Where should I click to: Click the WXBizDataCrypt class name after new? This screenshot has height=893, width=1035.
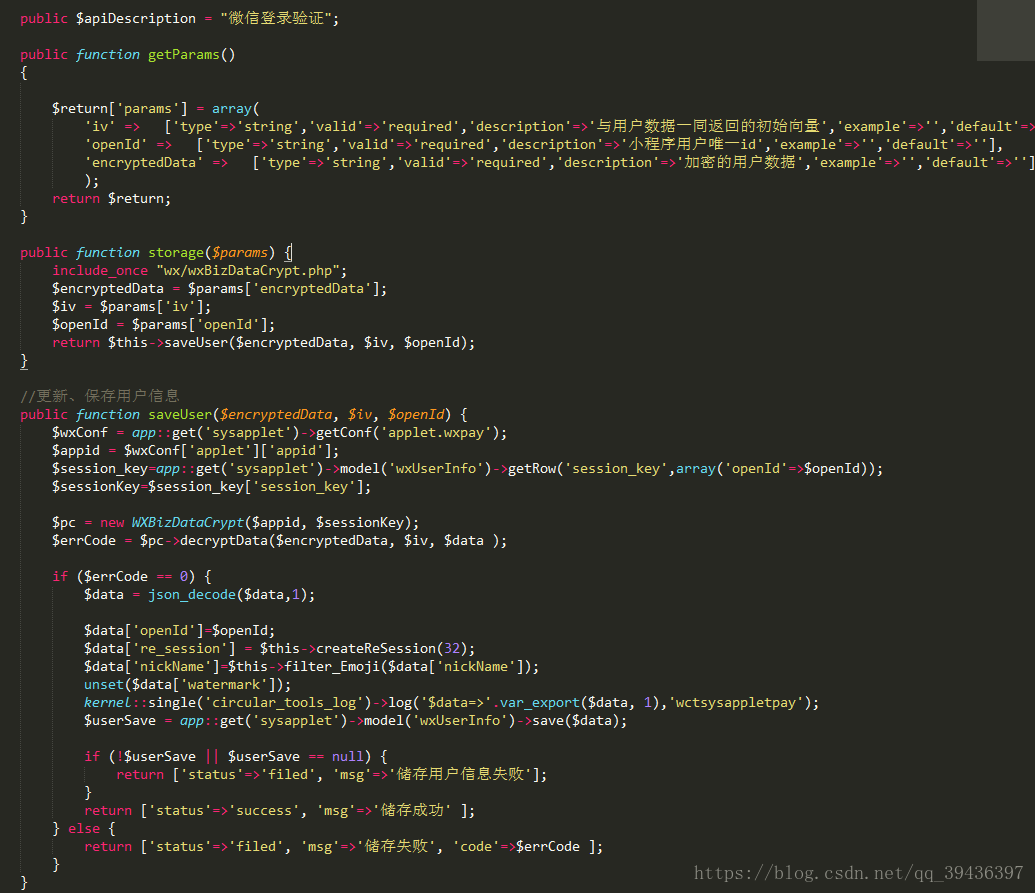tap(187, 523)
